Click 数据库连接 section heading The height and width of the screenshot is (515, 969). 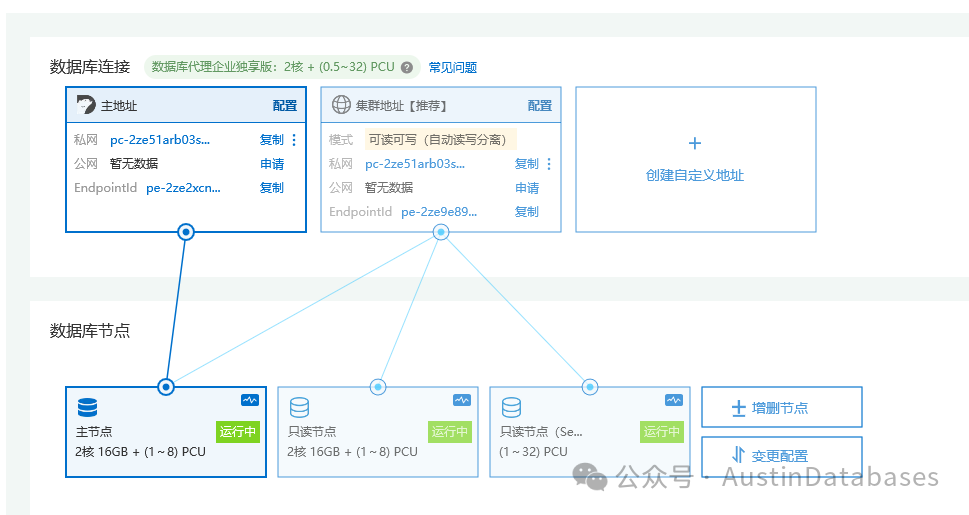point(90,67)
